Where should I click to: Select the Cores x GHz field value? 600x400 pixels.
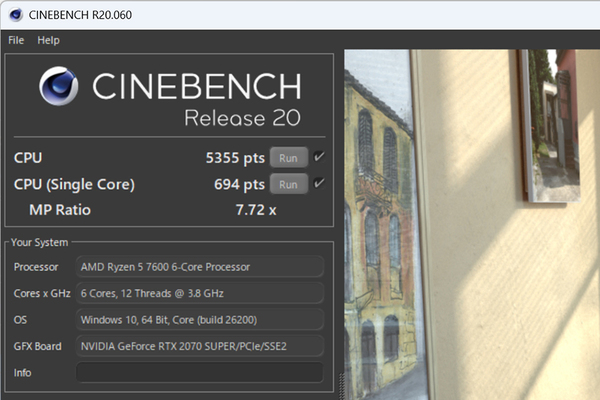pyautogui.click(x=200, y=293)
